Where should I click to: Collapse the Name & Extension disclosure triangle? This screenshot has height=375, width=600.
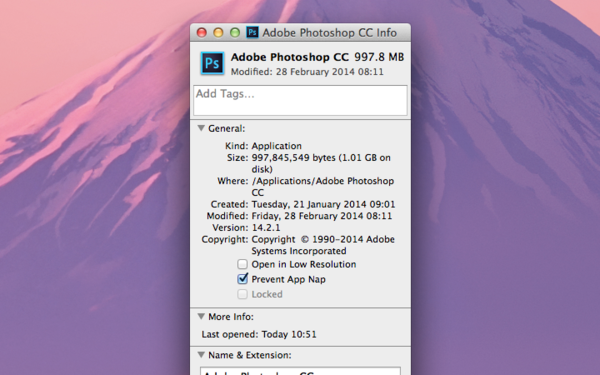(201, 355)
